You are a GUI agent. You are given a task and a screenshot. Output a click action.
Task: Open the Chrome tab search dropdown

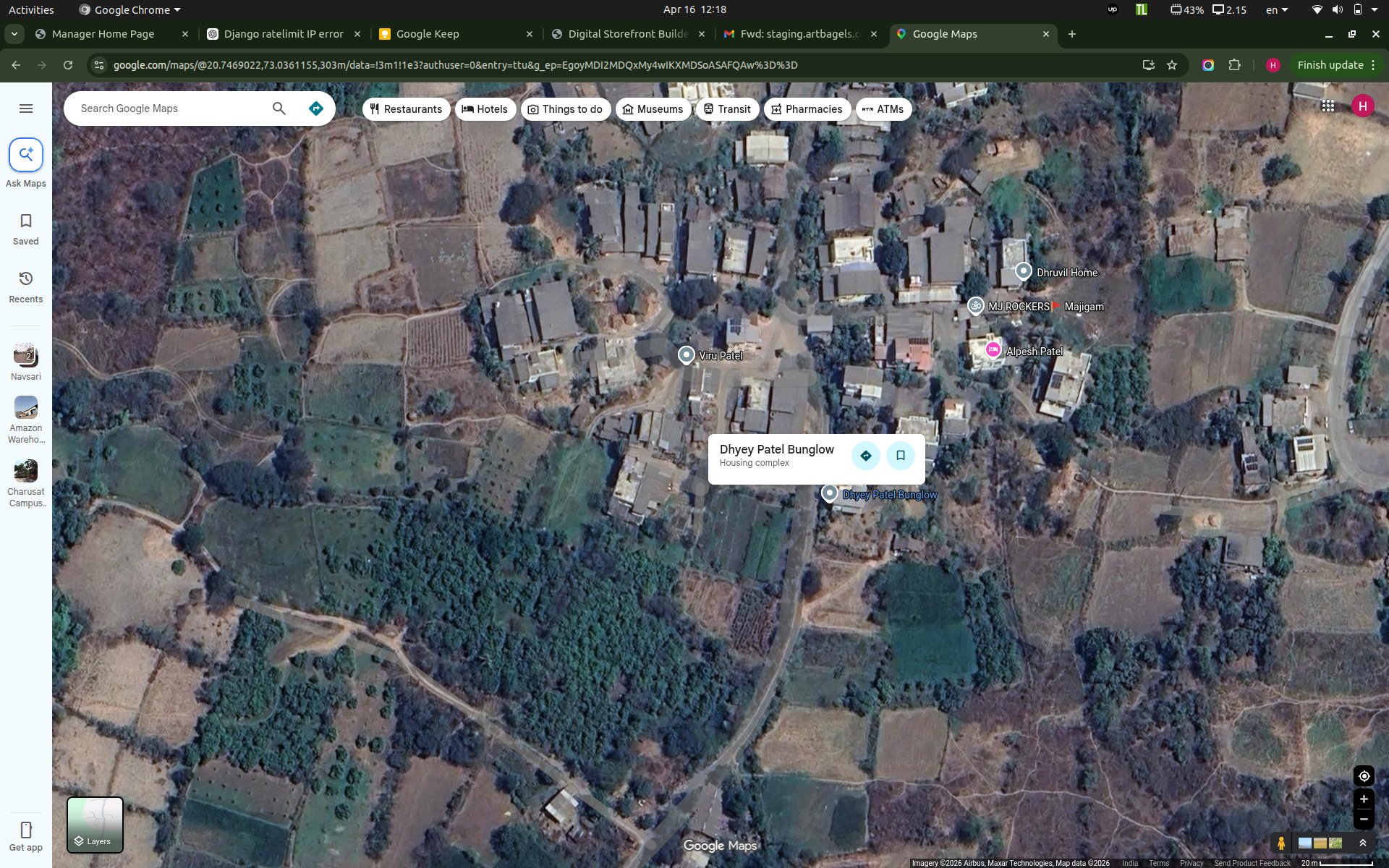14,34
